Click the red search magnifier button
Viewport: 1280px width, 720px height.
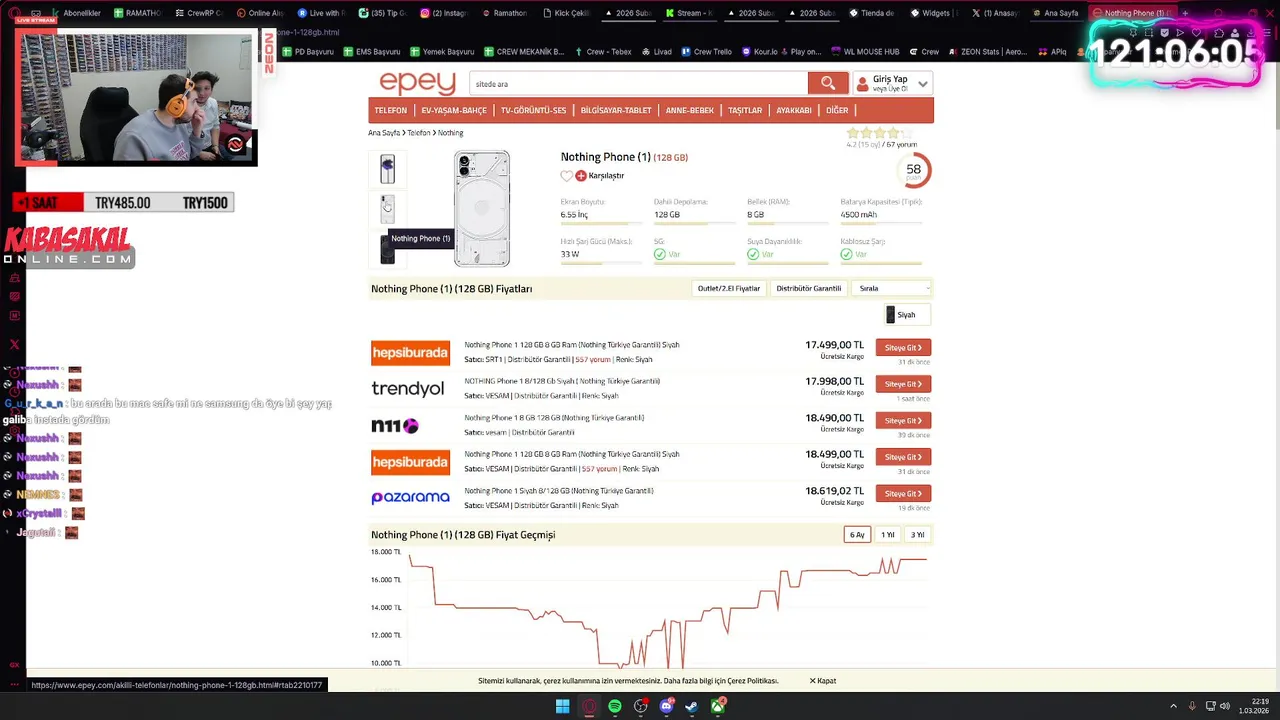[x=828, y=83]
